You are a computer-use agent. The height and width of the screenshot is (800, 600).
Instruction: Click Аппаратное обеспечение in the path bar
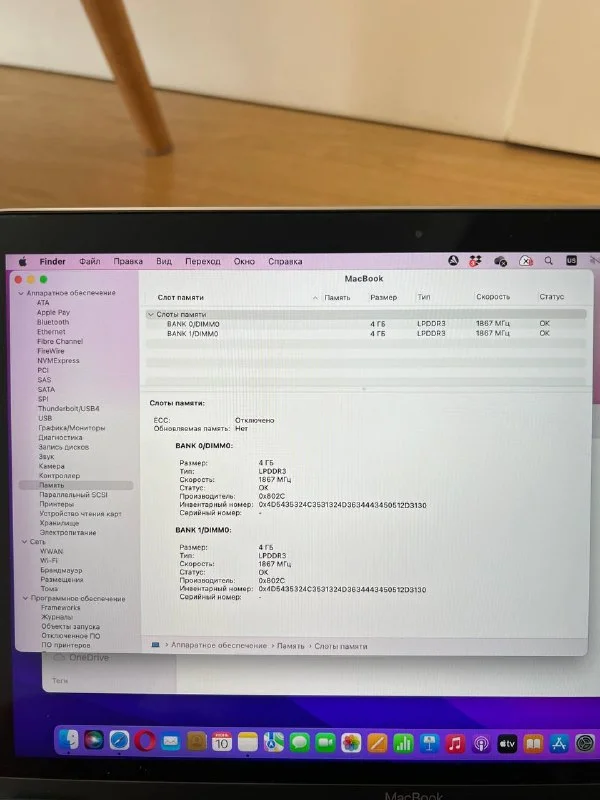click(219, 645)
